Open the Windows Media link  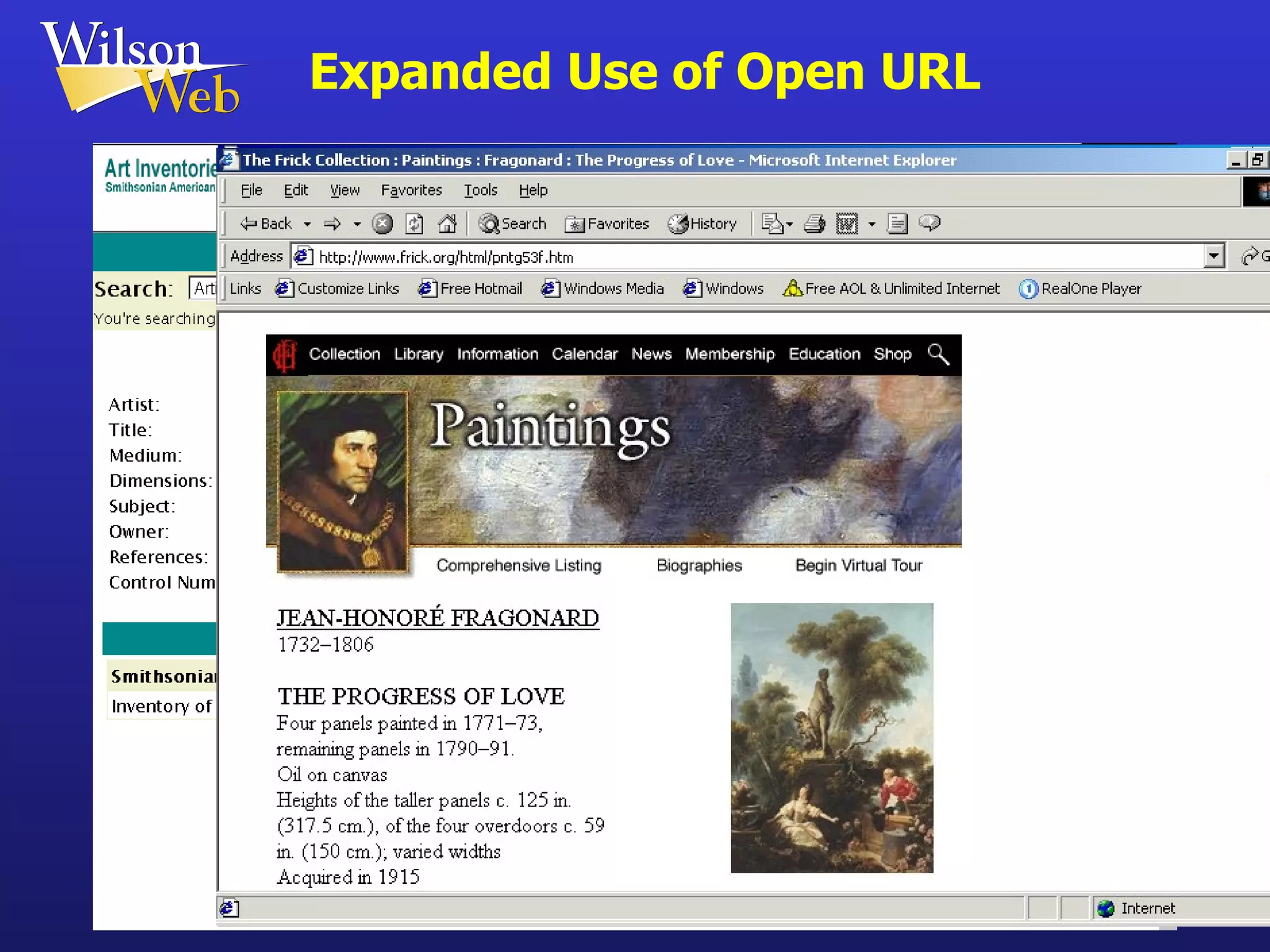click(602, 289)
